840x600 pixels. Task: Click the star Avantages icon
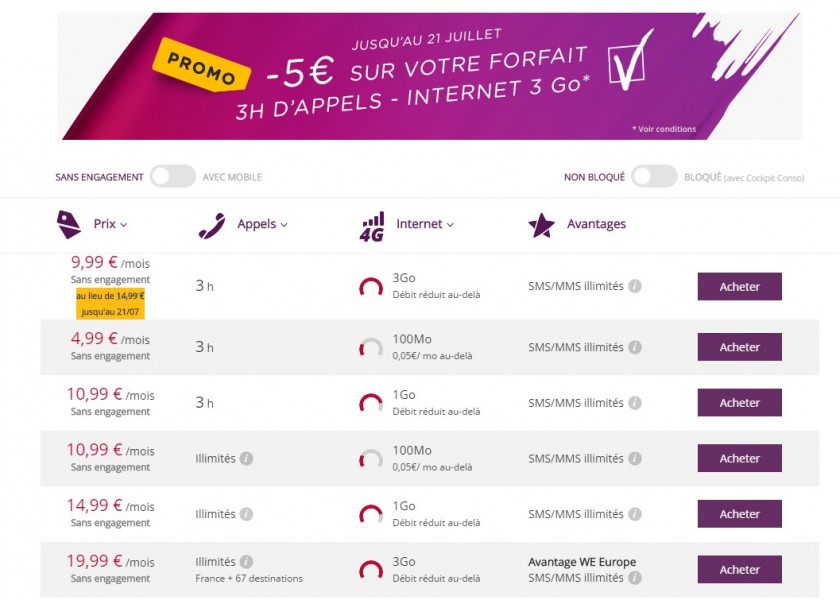pyautogui.click(x=541, y=225)
